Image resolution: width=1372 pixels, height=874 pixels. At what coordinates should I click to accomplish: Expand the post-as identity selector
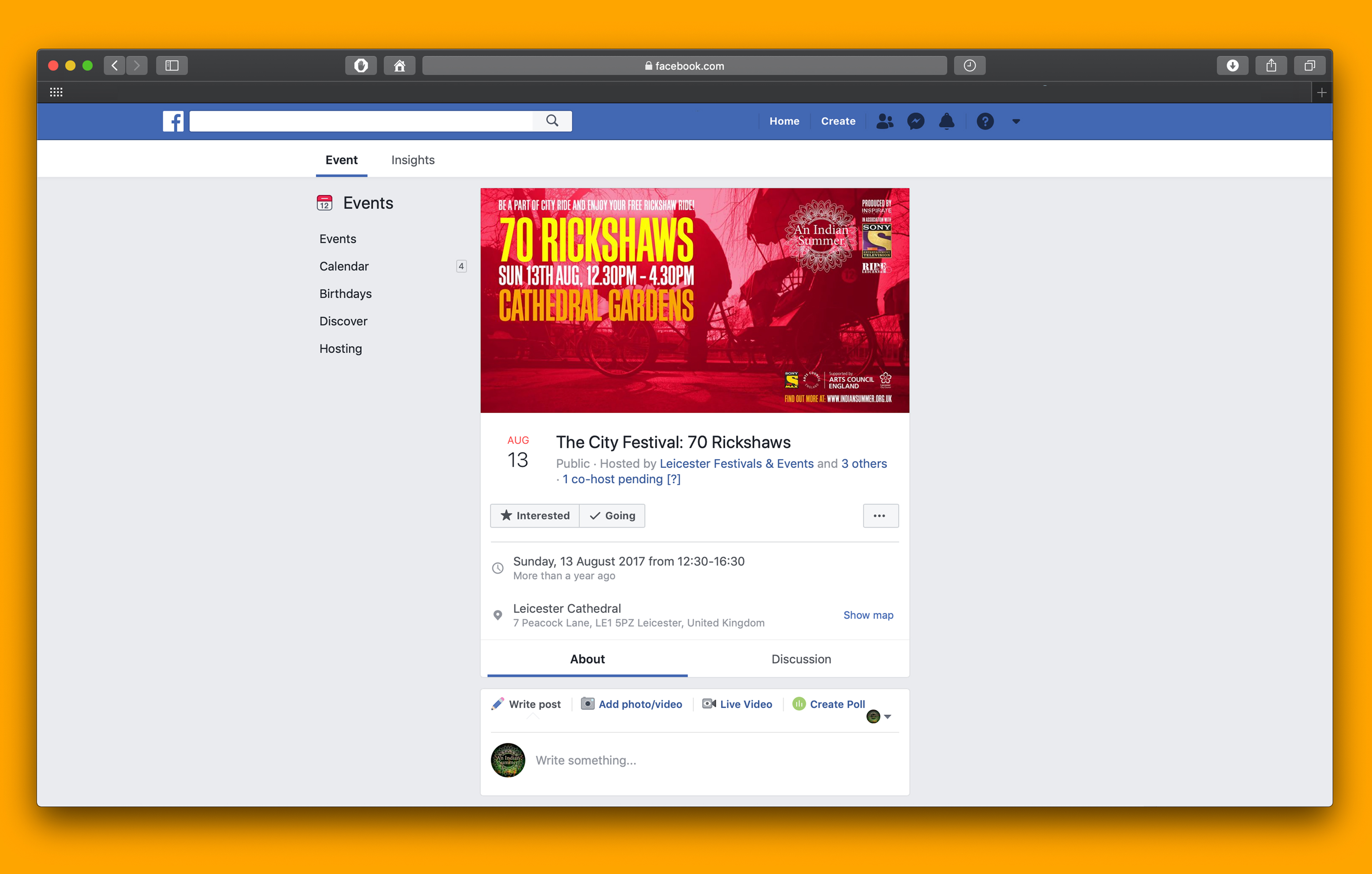(x=879, y=717)
